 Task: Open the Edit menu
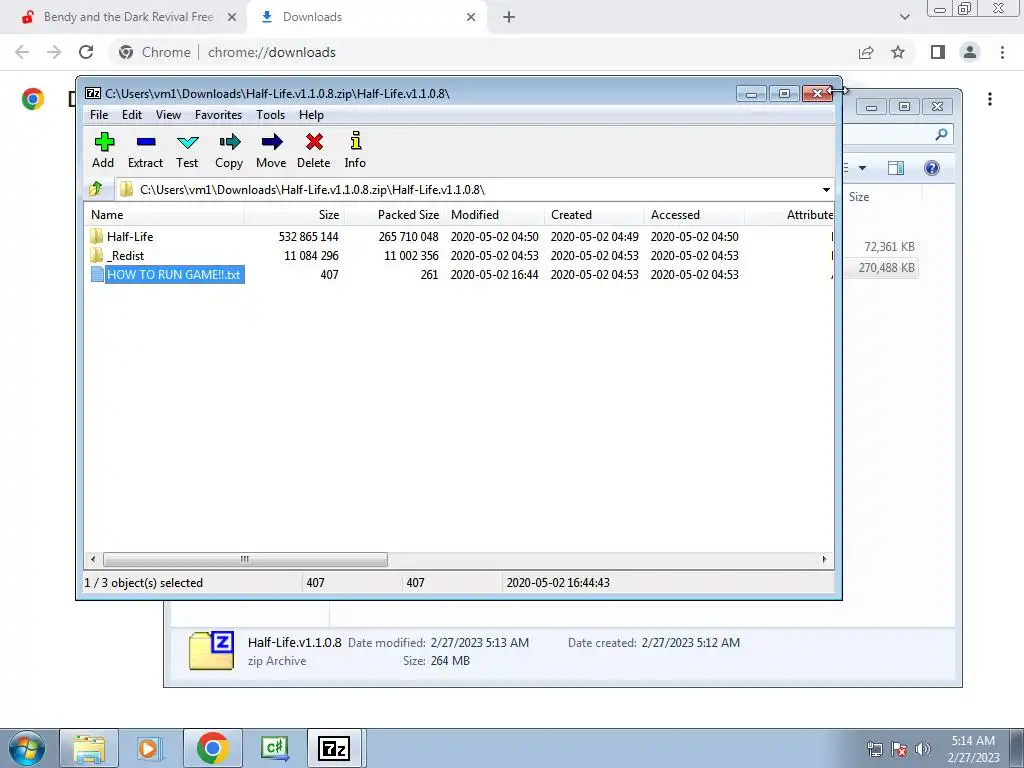pos(132,115)
